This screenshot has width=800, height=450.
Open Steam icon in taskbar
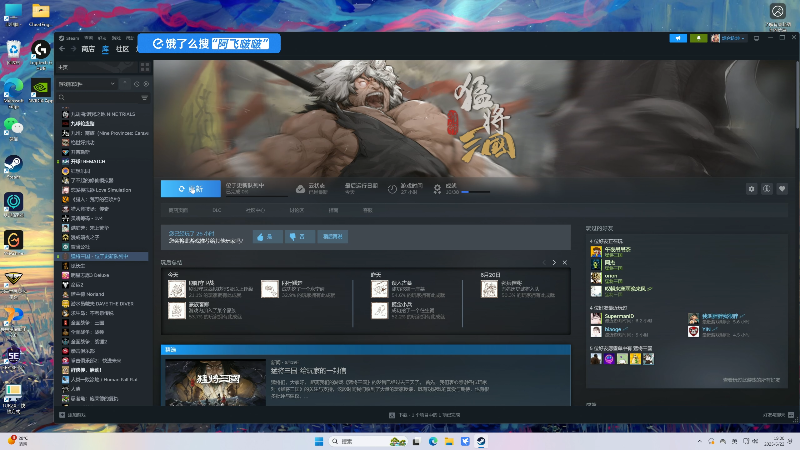(481, 441)
